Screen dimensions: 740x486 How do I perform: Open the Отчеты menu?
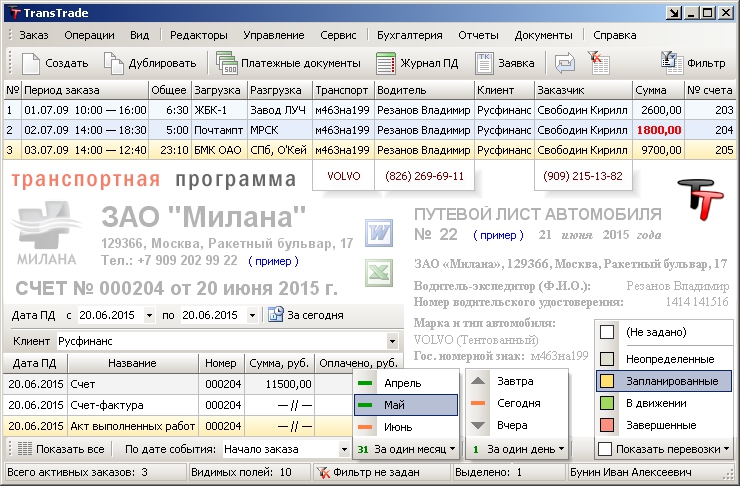[478, 35]
